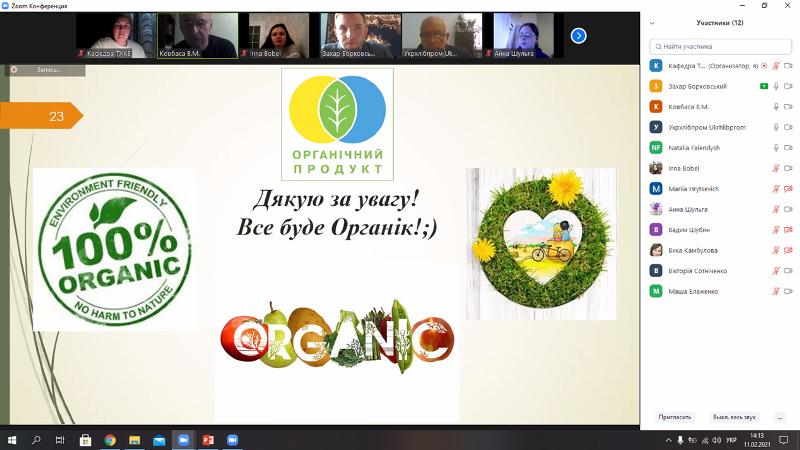Image resolution: width=800 pixels, height=450 pixels.
Task: Click the disabled camera icon for Вадим Шубін
Action: [x=788, y=230]
